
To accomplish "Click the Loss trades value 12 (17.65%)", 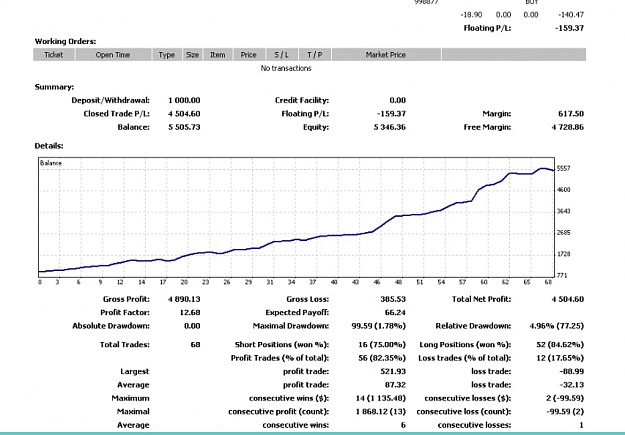I will pyautogui.click(x=560, y=358).
